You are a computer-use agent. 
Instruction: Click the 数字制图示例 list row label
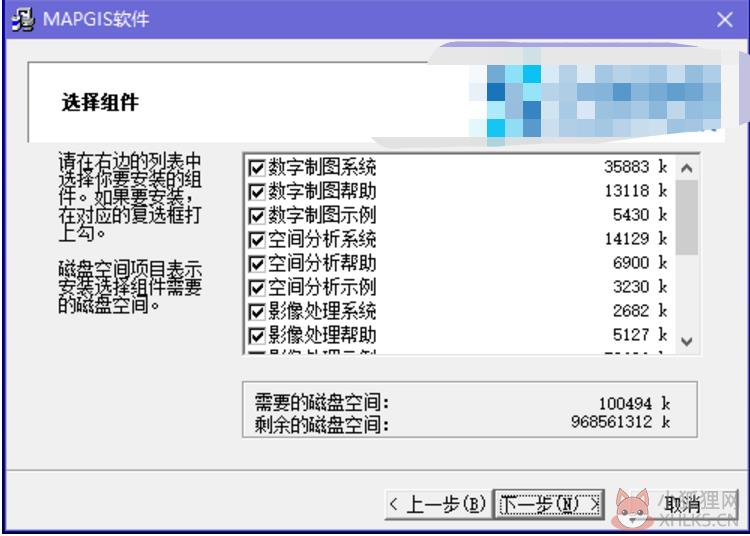point(322,215)
